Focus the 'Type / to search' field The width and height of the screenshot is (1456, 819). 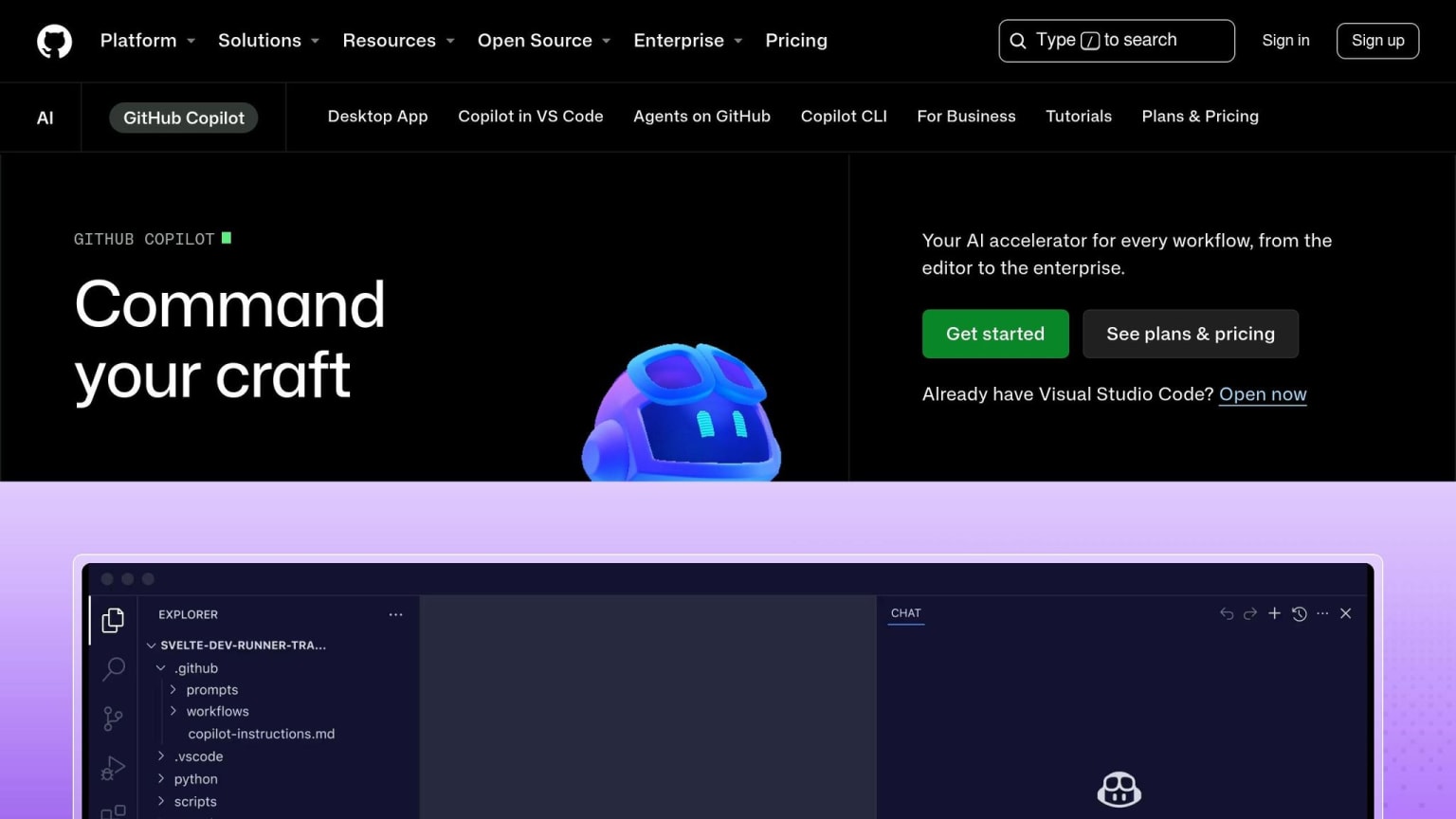[1117, 41]
